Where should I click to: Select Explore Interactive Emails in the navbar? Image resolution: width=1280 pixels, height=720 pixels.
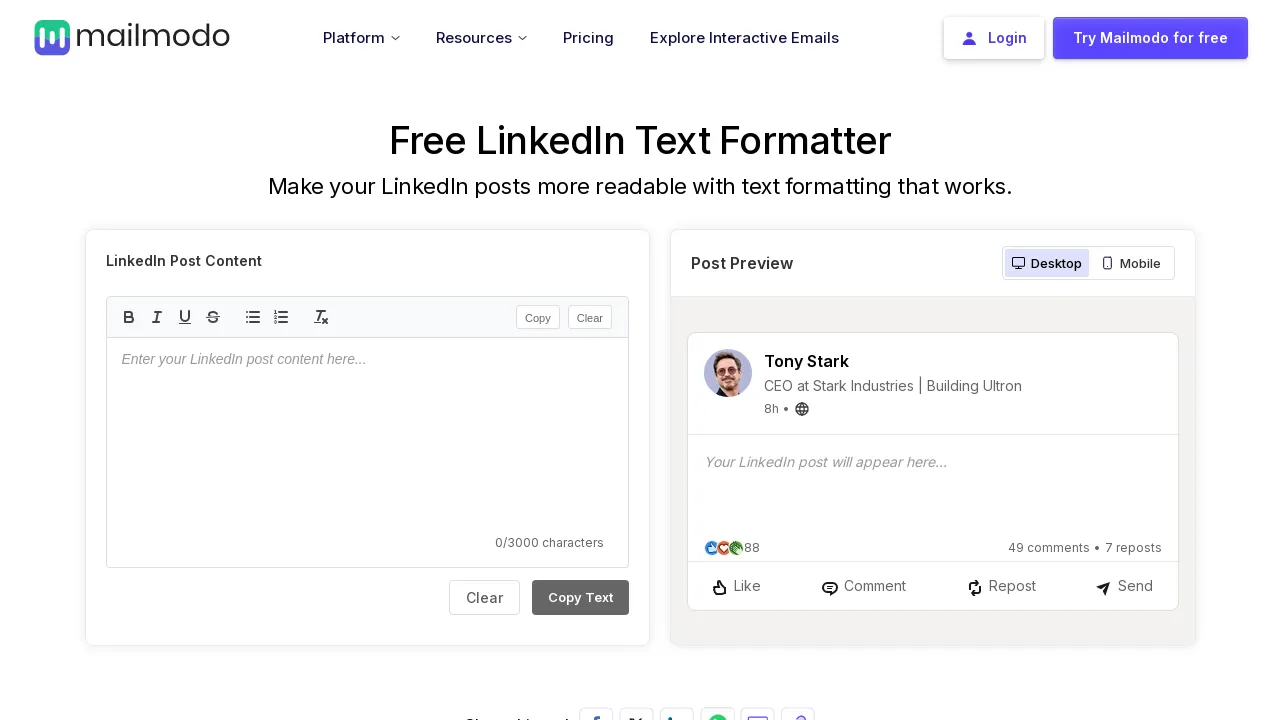[744, 38]
